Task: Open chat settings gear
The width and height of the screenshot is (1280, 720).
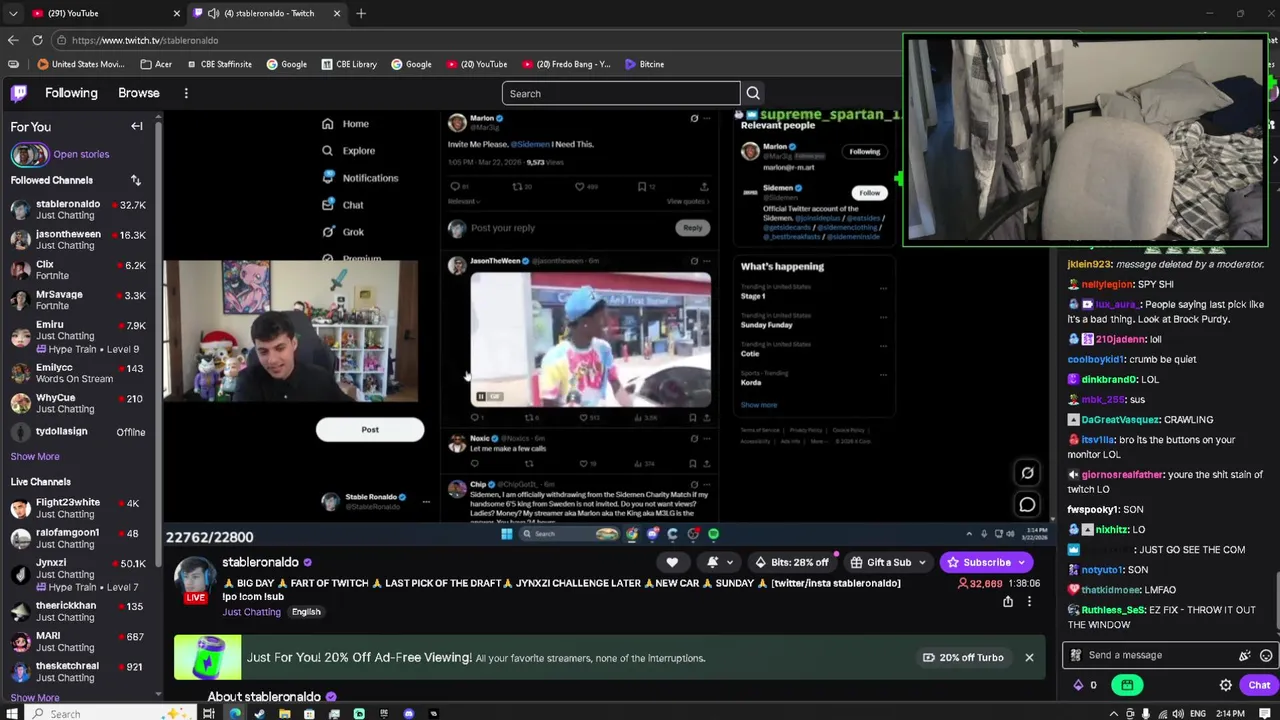Action: click(1226, 685)
